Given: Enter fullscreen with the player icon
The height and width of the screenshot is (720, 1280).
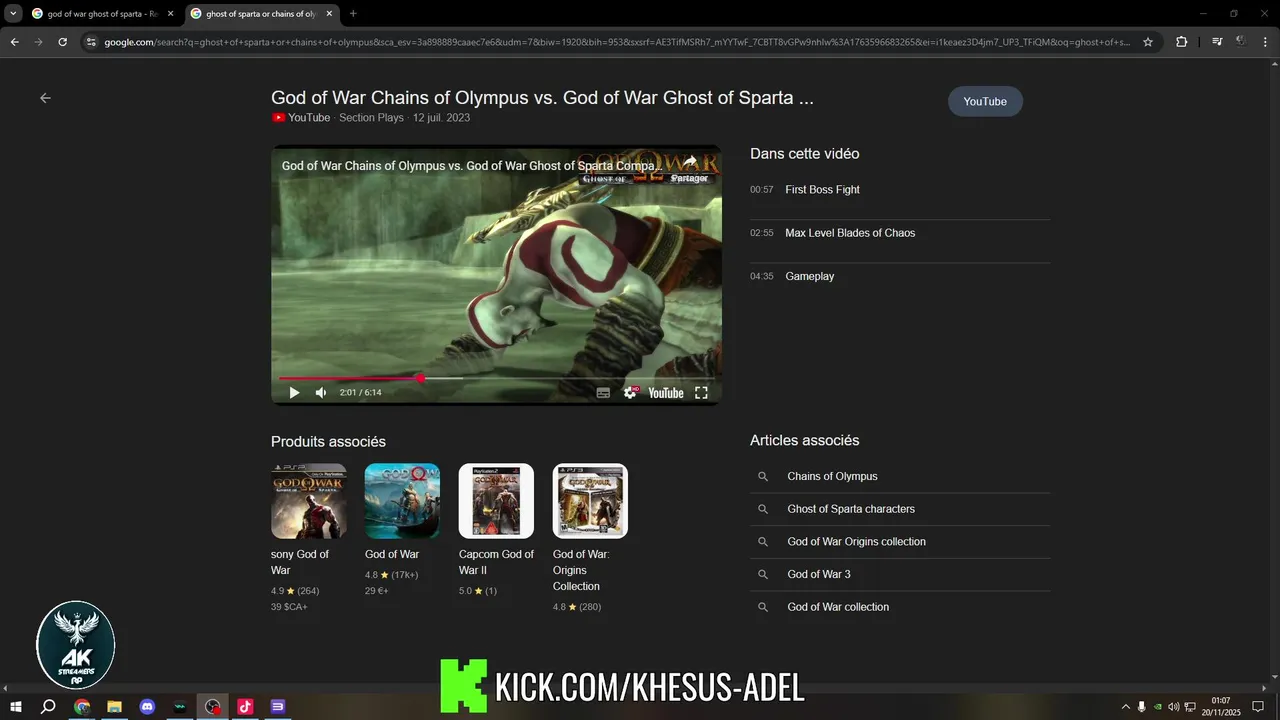Looking at the screenshot, I should coord(701,393).
